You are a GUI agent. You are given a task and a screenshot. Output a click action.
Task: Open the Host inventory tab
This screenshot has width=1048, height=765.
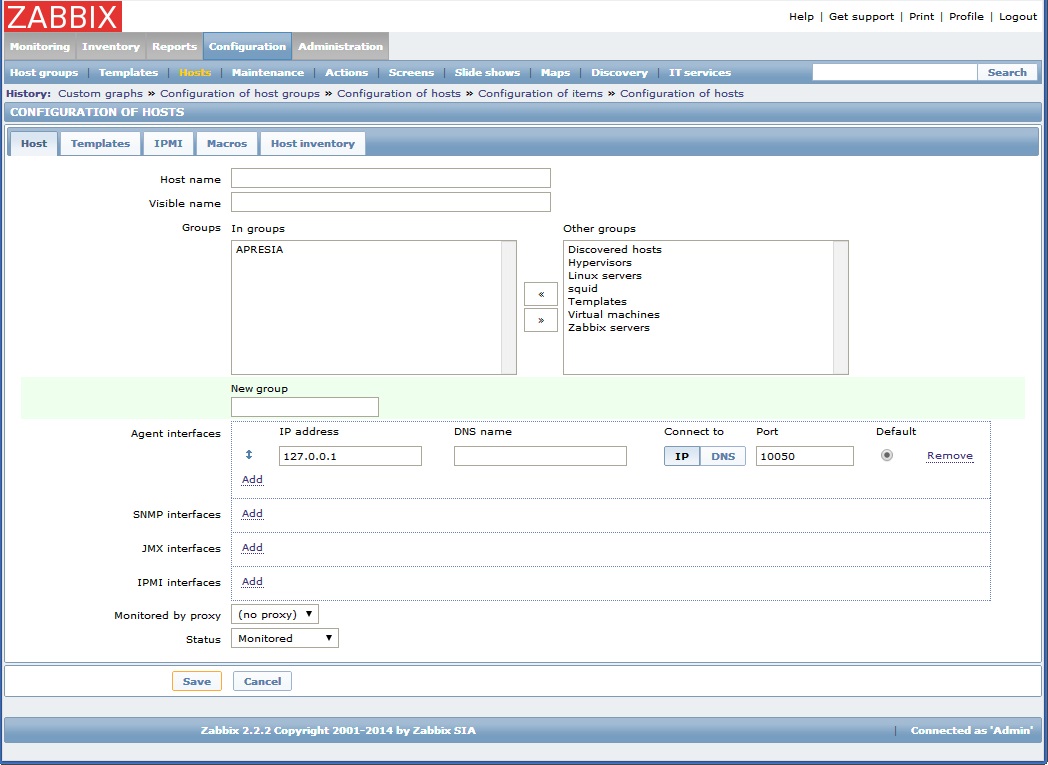(314, 143)
